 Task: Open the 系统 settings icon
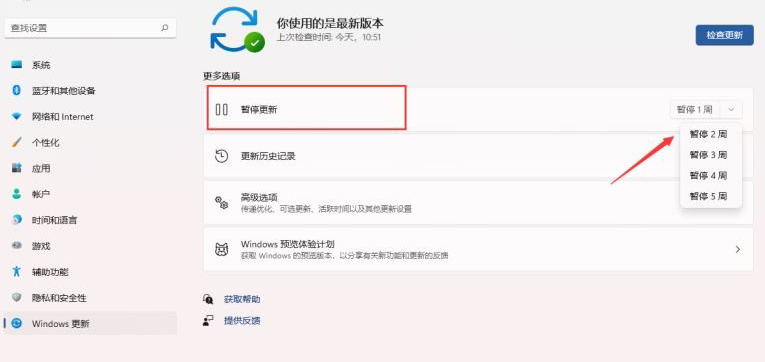point(17,65)
